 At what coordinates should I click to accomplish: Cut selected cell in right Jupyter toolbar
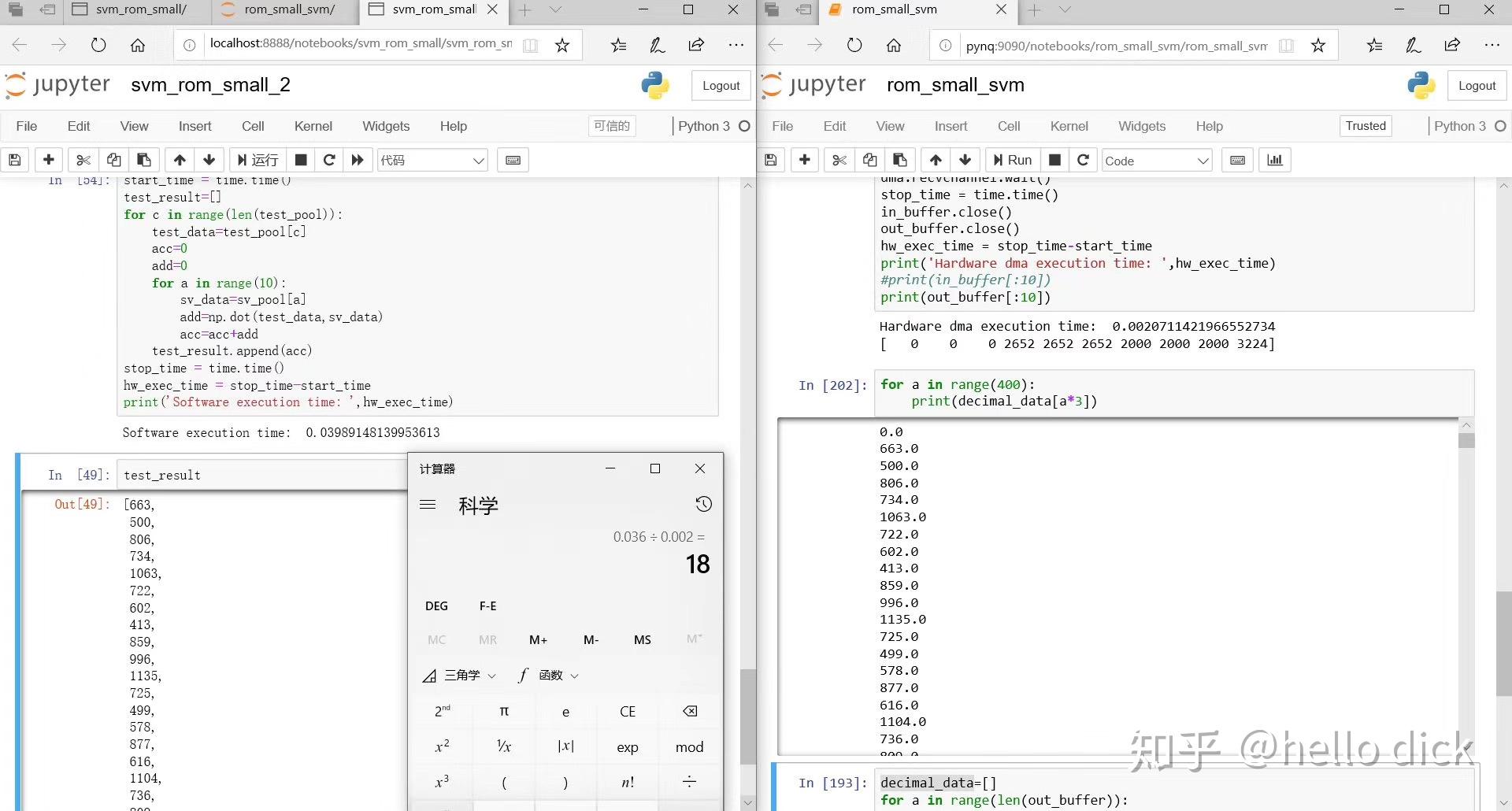839,161
